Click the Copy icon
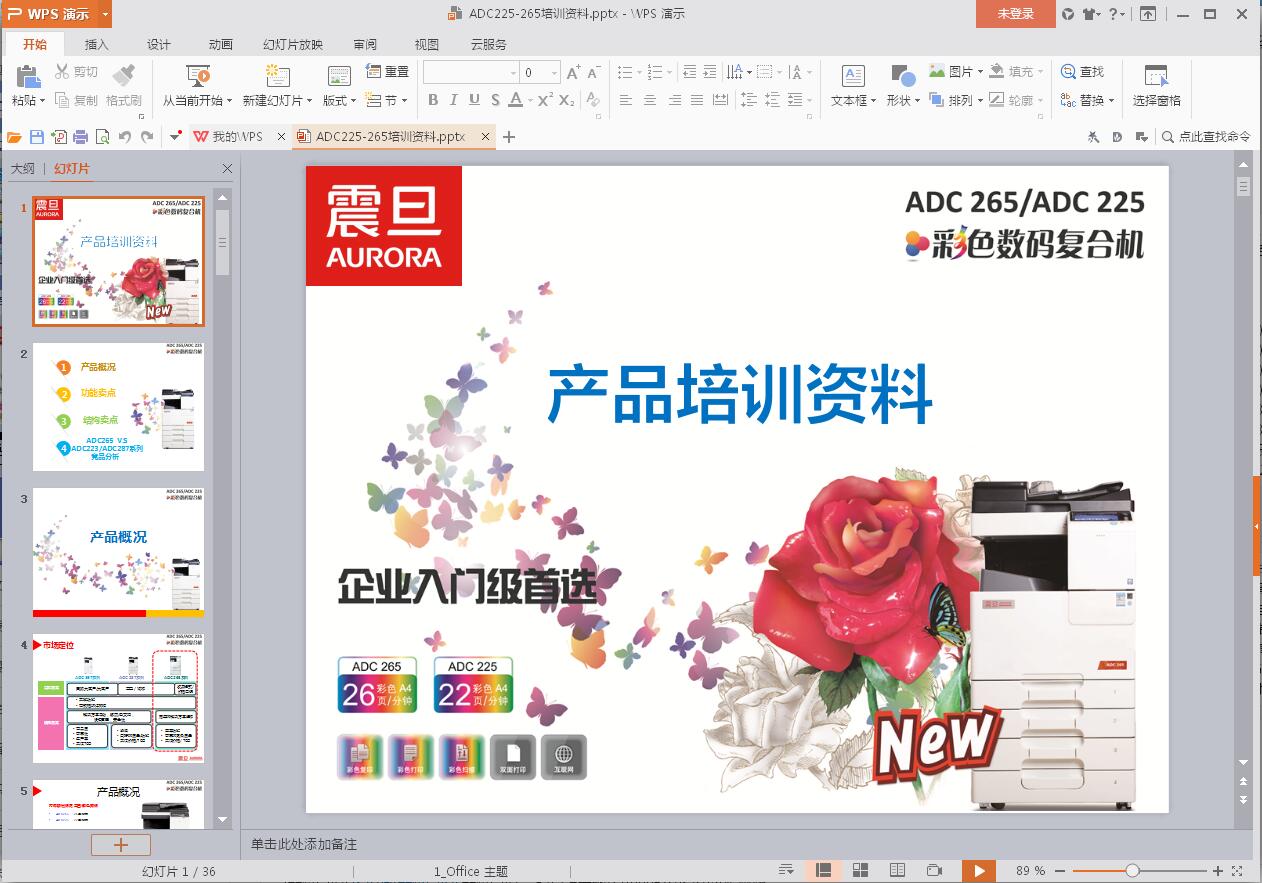 coord(62,100)
